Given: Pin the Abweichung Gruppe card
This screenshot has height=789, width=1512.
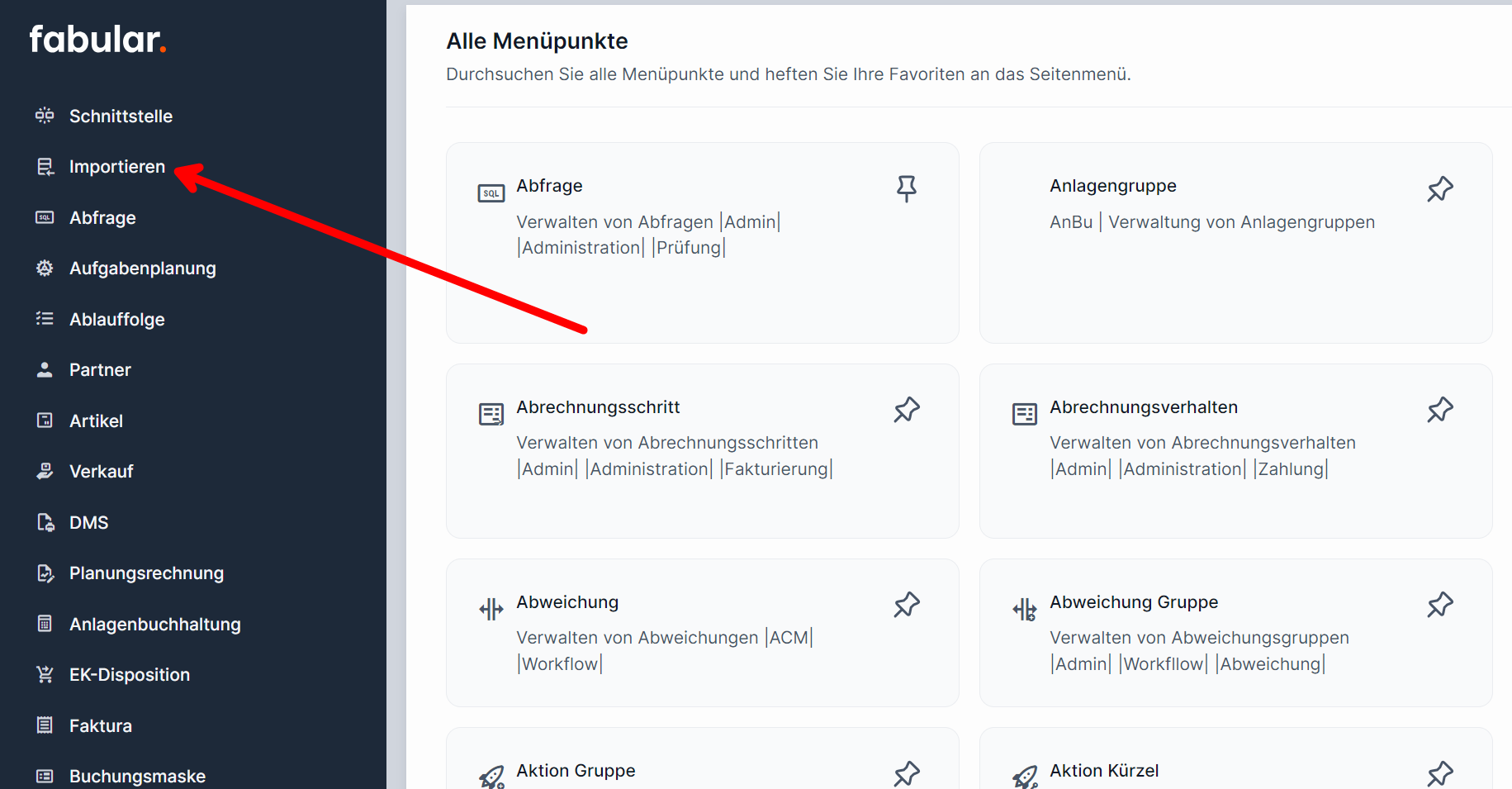Looking at the screenshot, I should [1439, 605].
